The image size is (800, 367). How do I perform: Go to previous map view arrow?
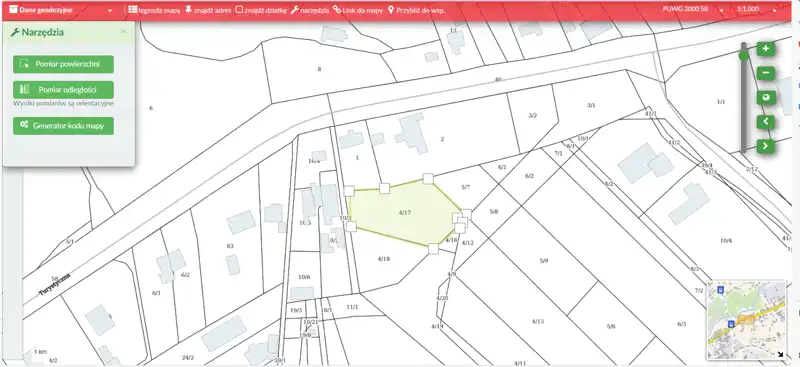766,122
